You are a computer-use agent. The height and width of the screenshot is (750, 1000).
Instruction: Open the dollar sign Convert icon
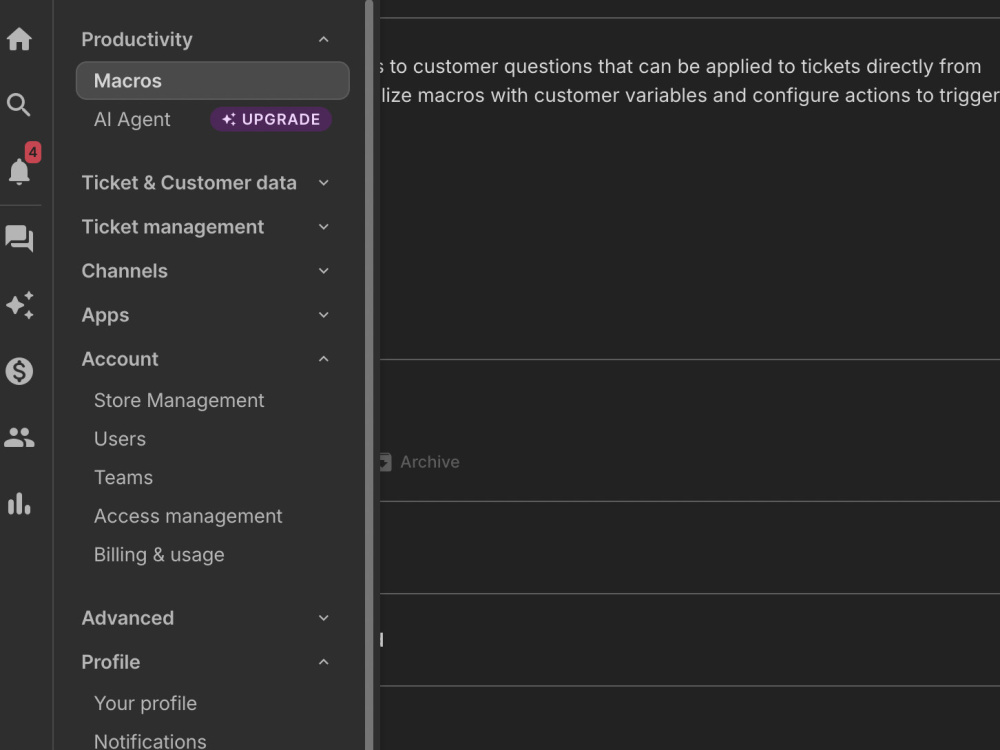tap(19, 371)
